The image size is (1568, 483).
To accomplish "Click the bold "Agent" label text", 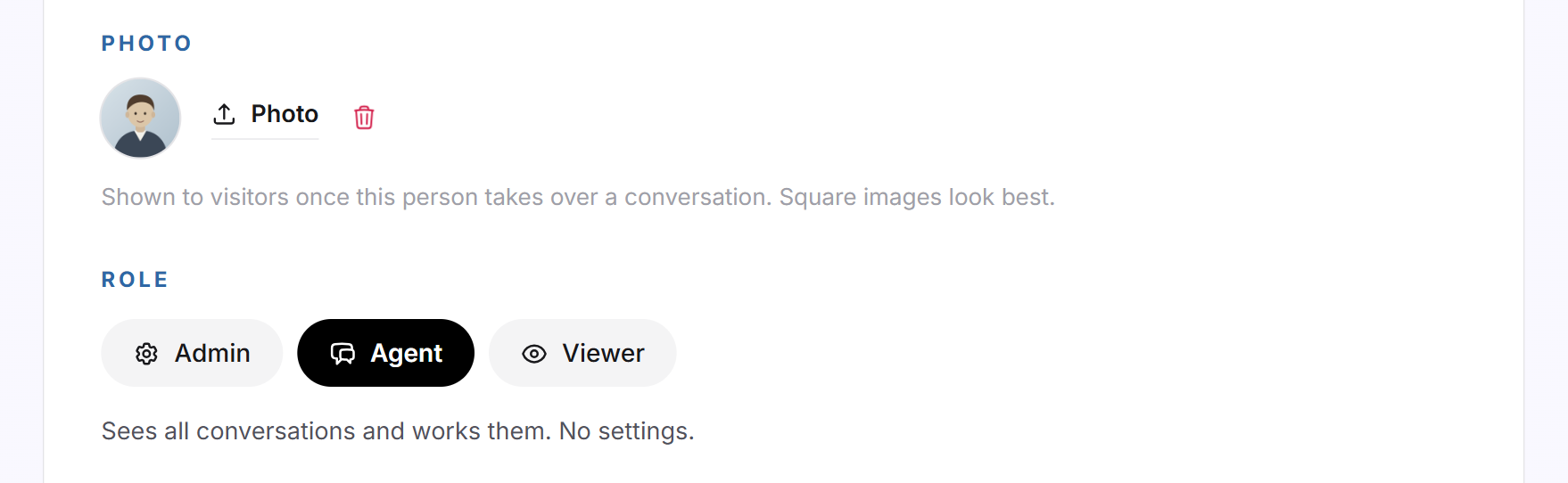I will tap(407, 354).
